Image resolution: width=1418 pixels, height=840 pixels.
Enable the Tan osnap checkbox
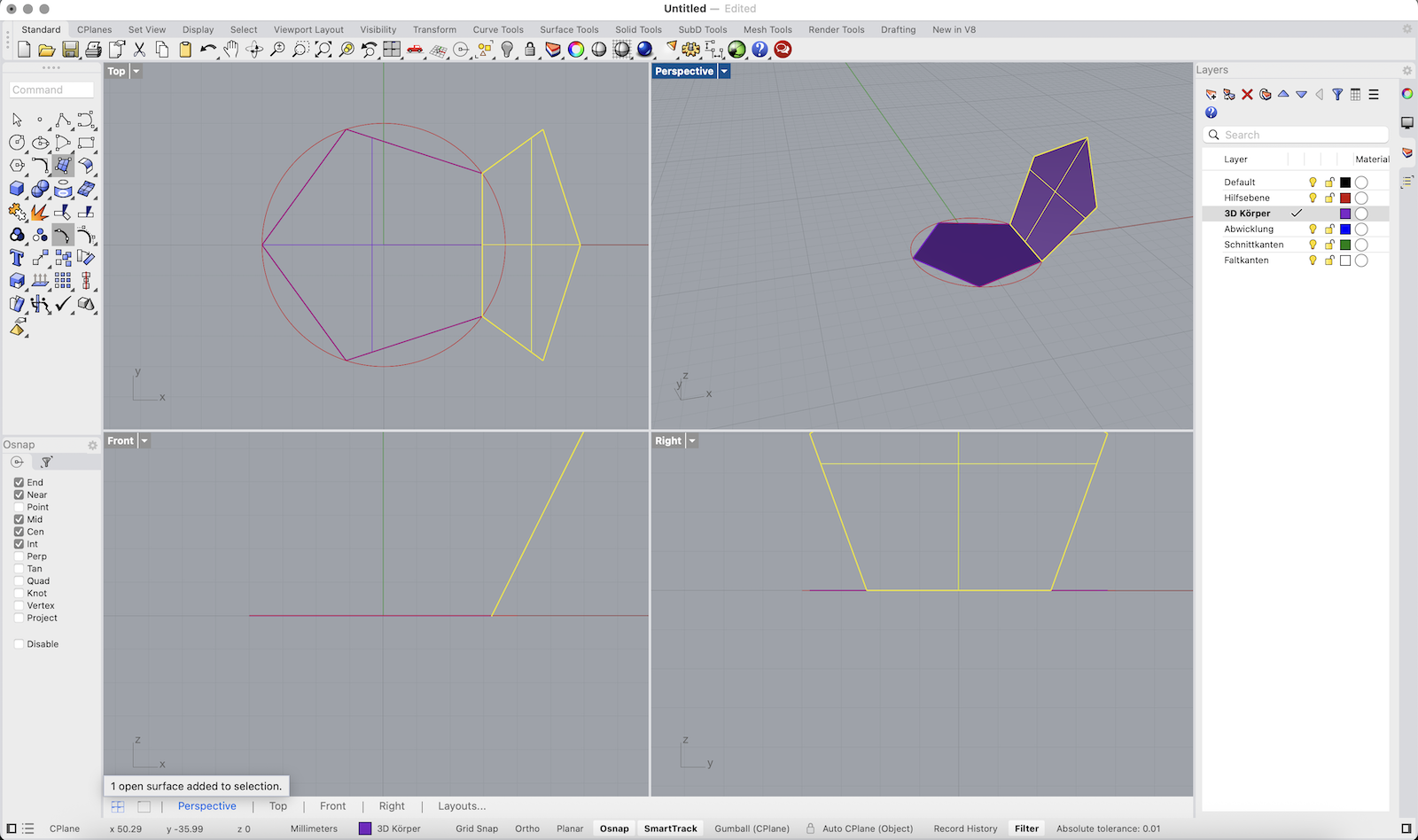(19, 569)
